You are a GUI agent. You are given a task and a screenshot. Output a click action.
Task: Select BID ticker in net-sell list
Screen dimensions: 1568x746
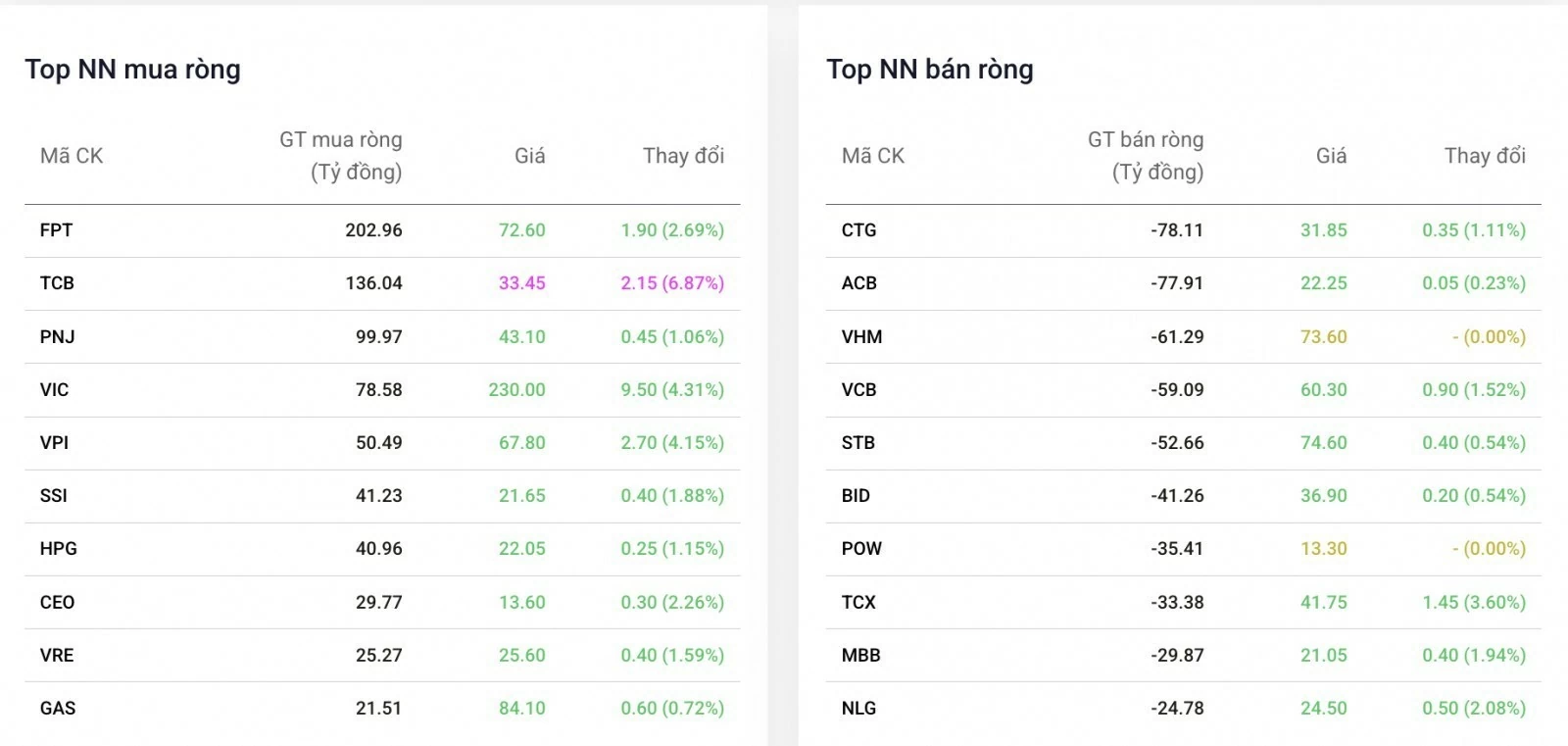pos(856,496)
